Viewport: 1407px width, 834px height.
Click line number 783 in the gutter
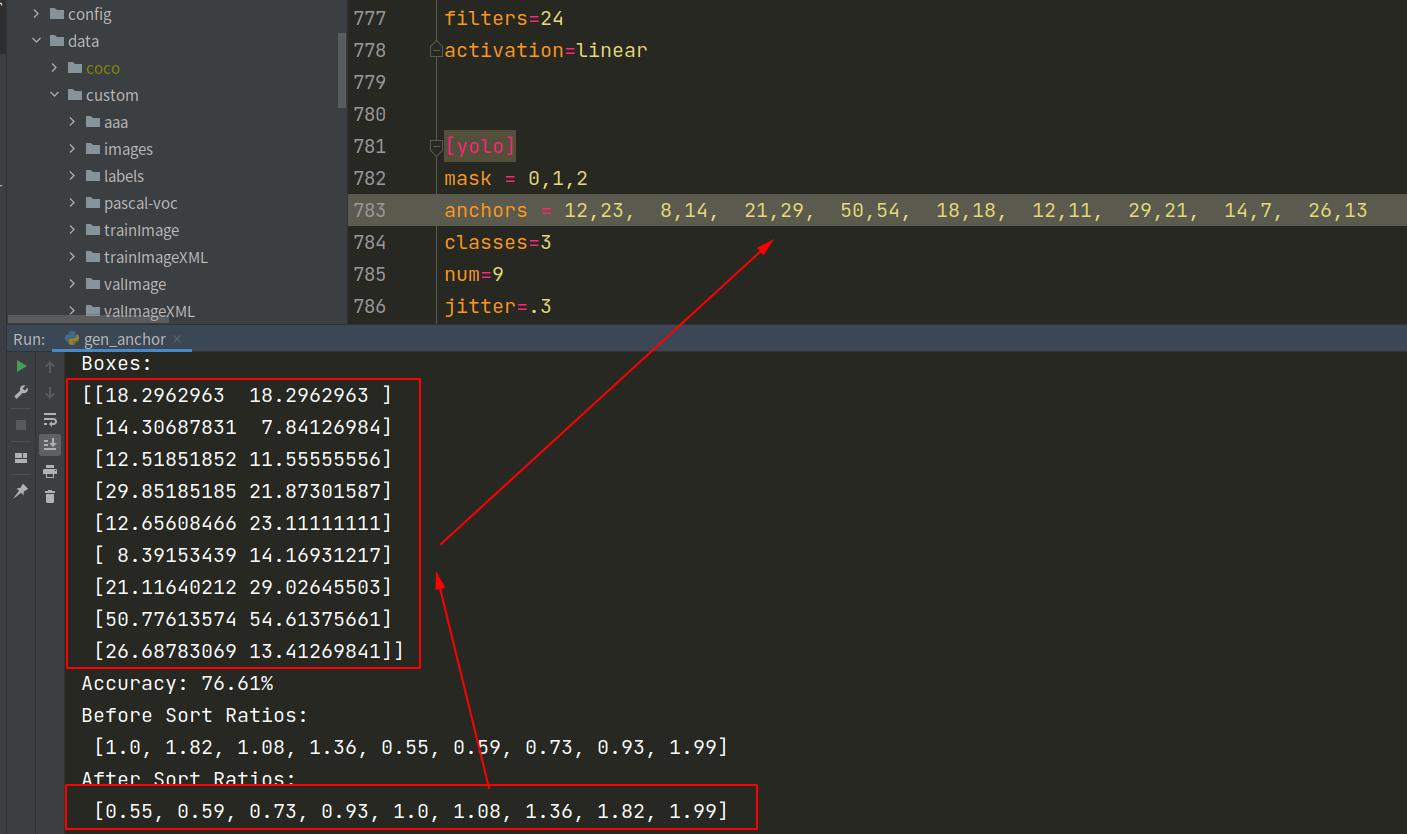370,210
